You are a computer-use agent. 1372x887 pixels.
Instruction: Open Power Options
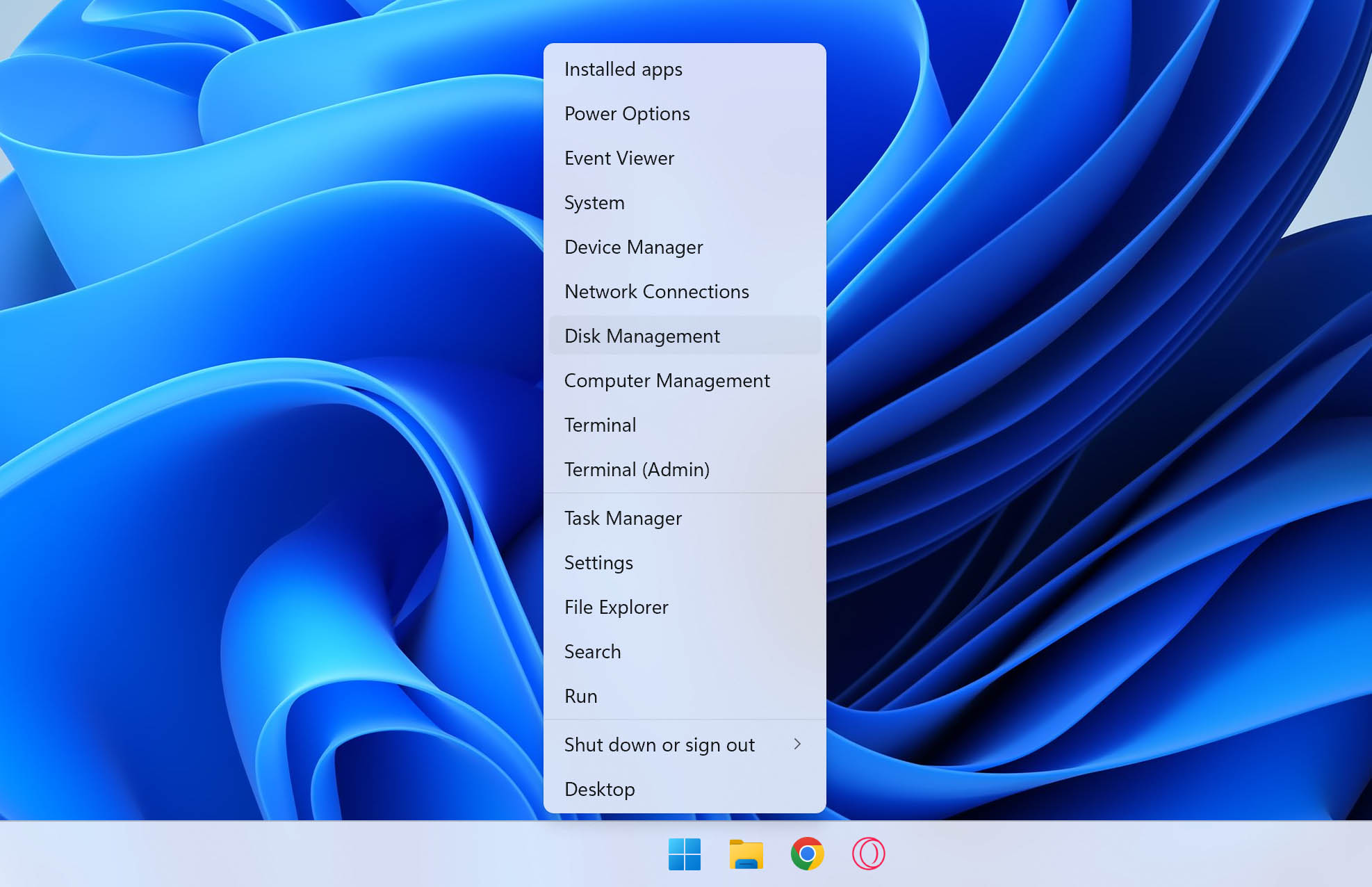coord(627,114)
